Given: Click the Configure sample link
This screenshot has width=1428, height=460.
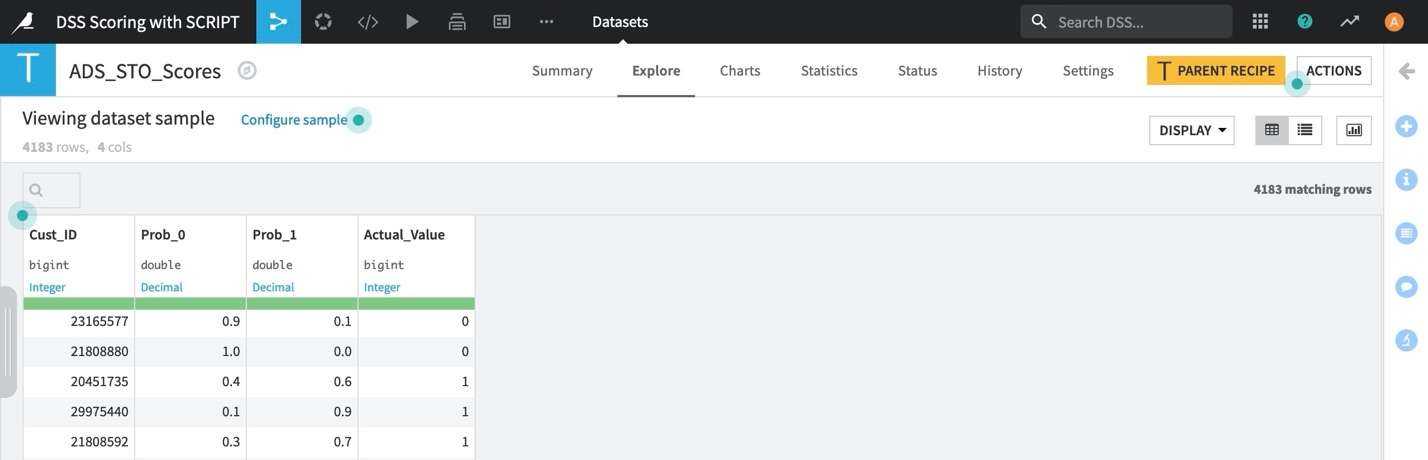Looking at the screenshot, I should pyautogui.click(x=294, y=120).
